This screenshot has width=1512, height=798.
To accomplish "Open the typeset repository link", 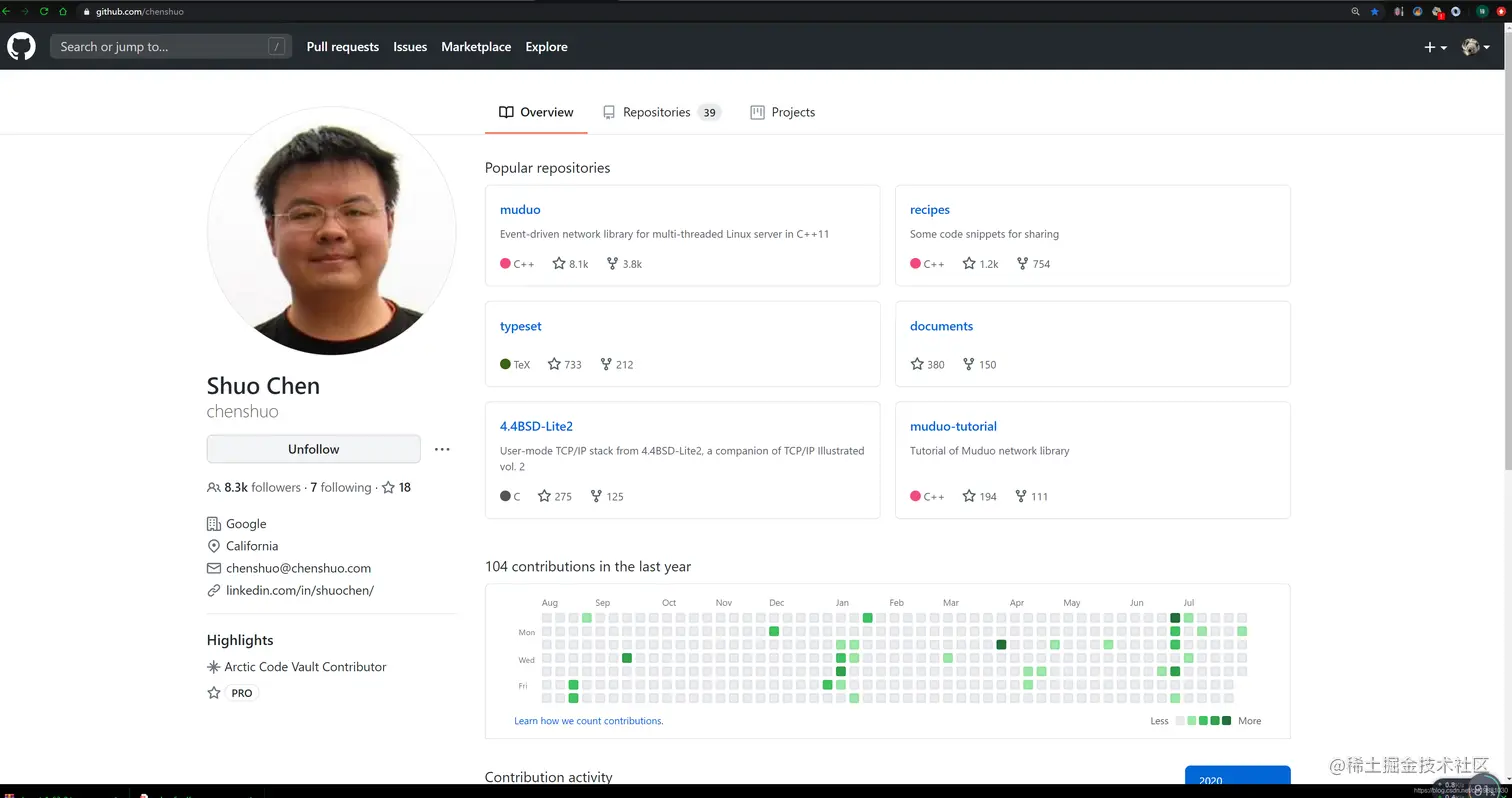I will point(521,326).
